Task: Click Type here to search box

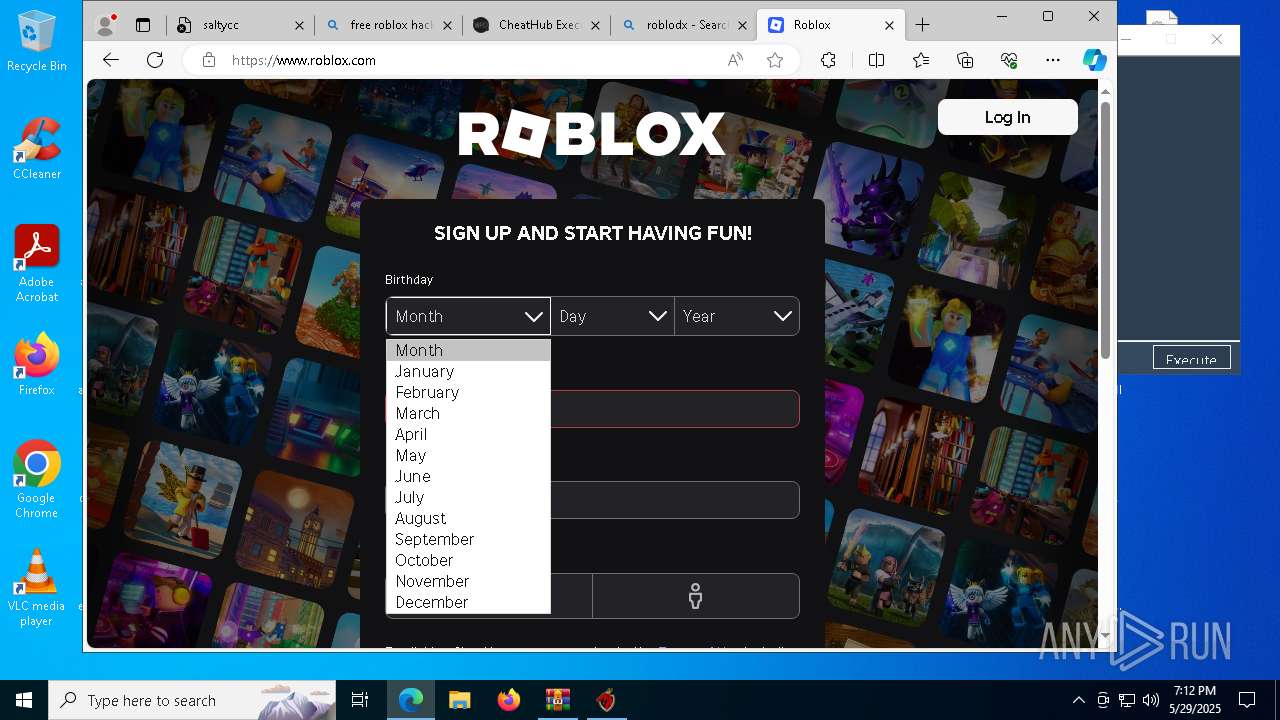Action: pos(192,700)
